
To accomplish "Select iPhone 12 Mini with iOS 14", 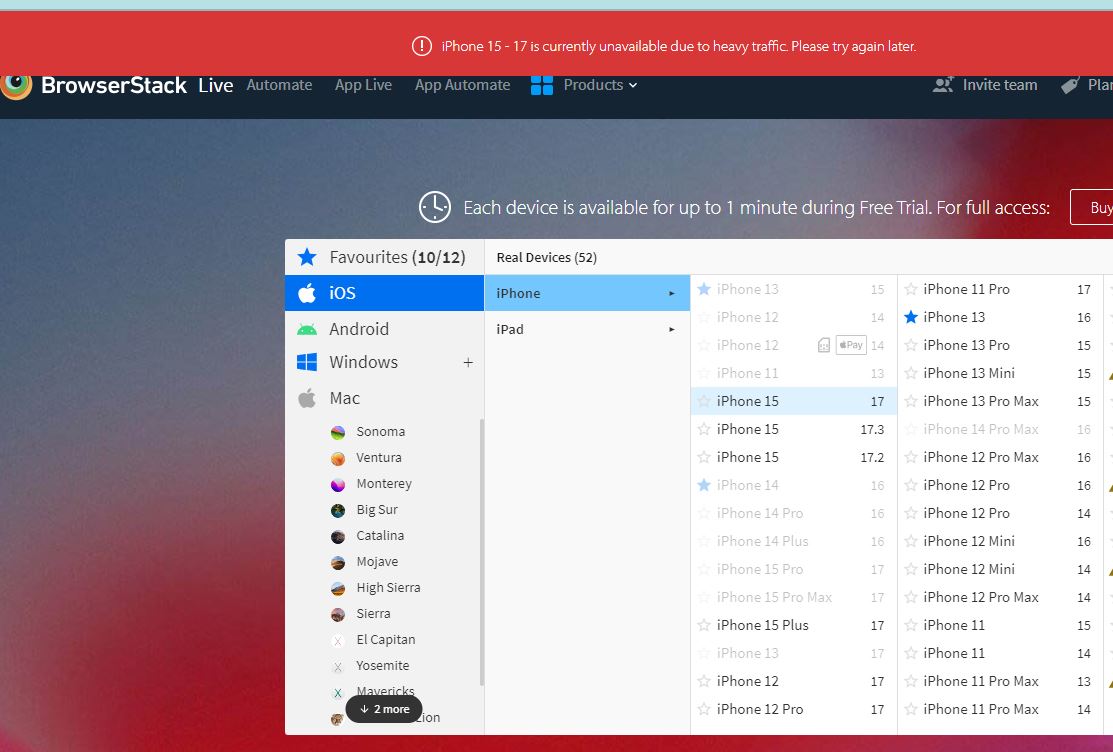I will (x=1001, y=569).
